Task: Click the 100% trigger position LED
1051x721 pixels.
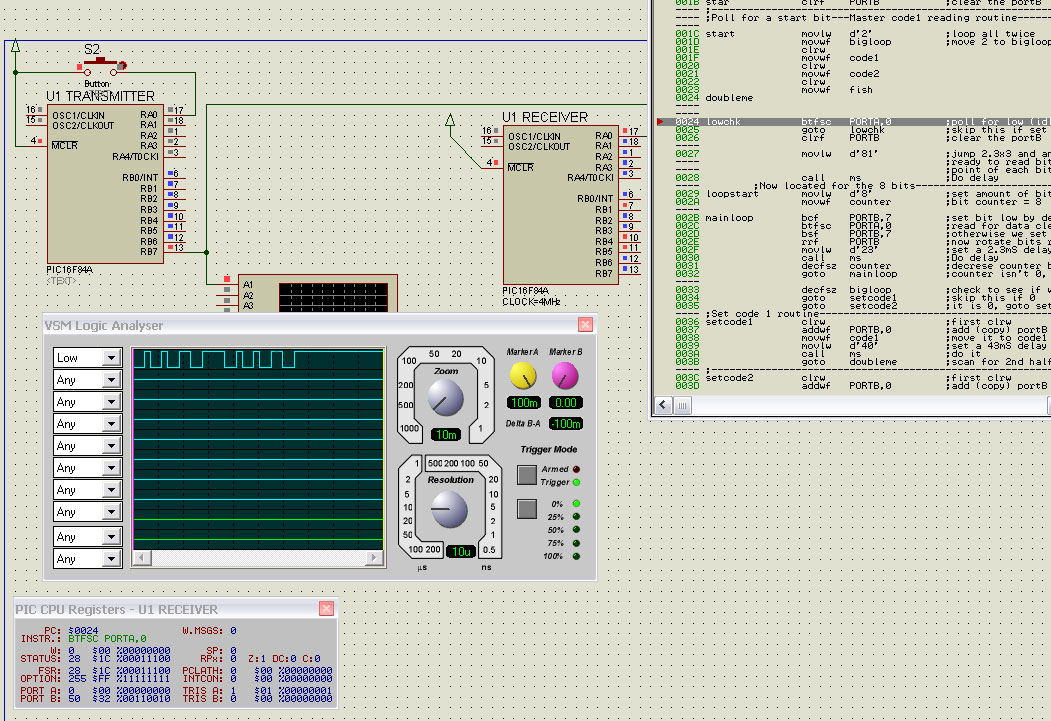Action: click(x=576, y=556)
